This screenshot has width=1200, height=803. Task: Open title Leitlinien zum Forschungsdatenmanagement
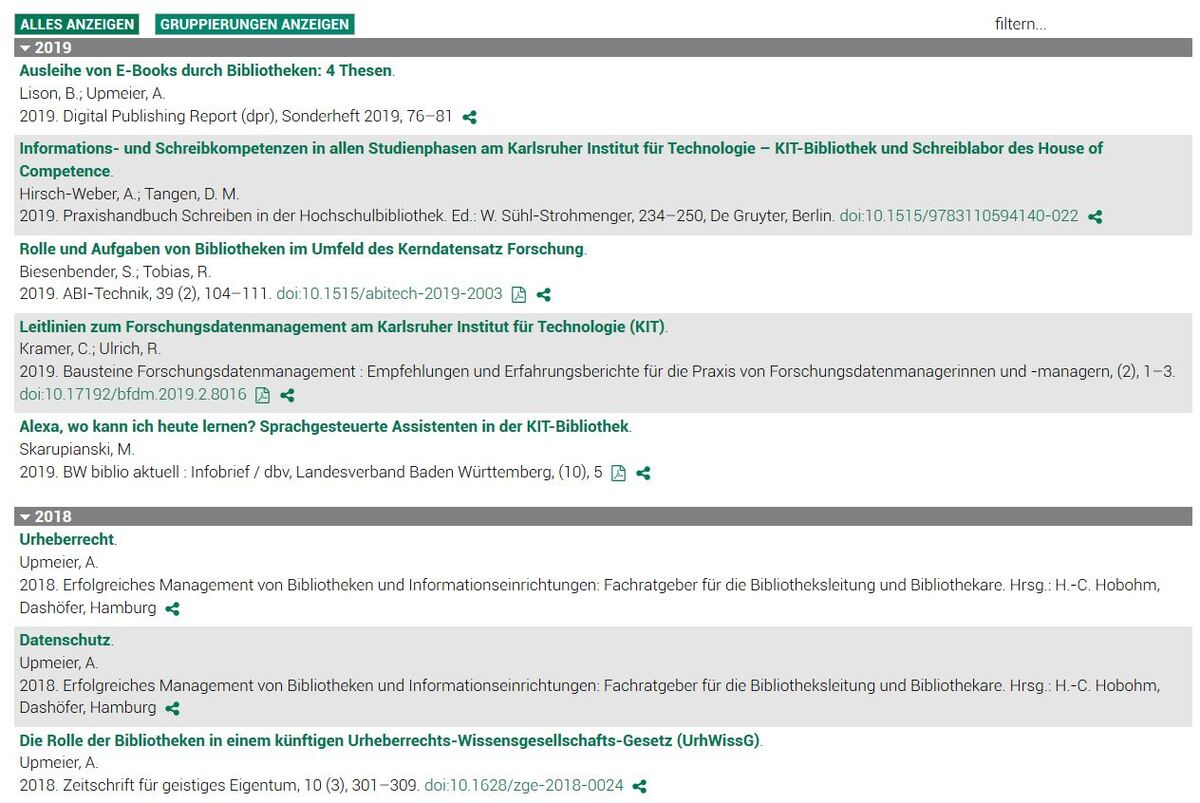pos(342,327)
